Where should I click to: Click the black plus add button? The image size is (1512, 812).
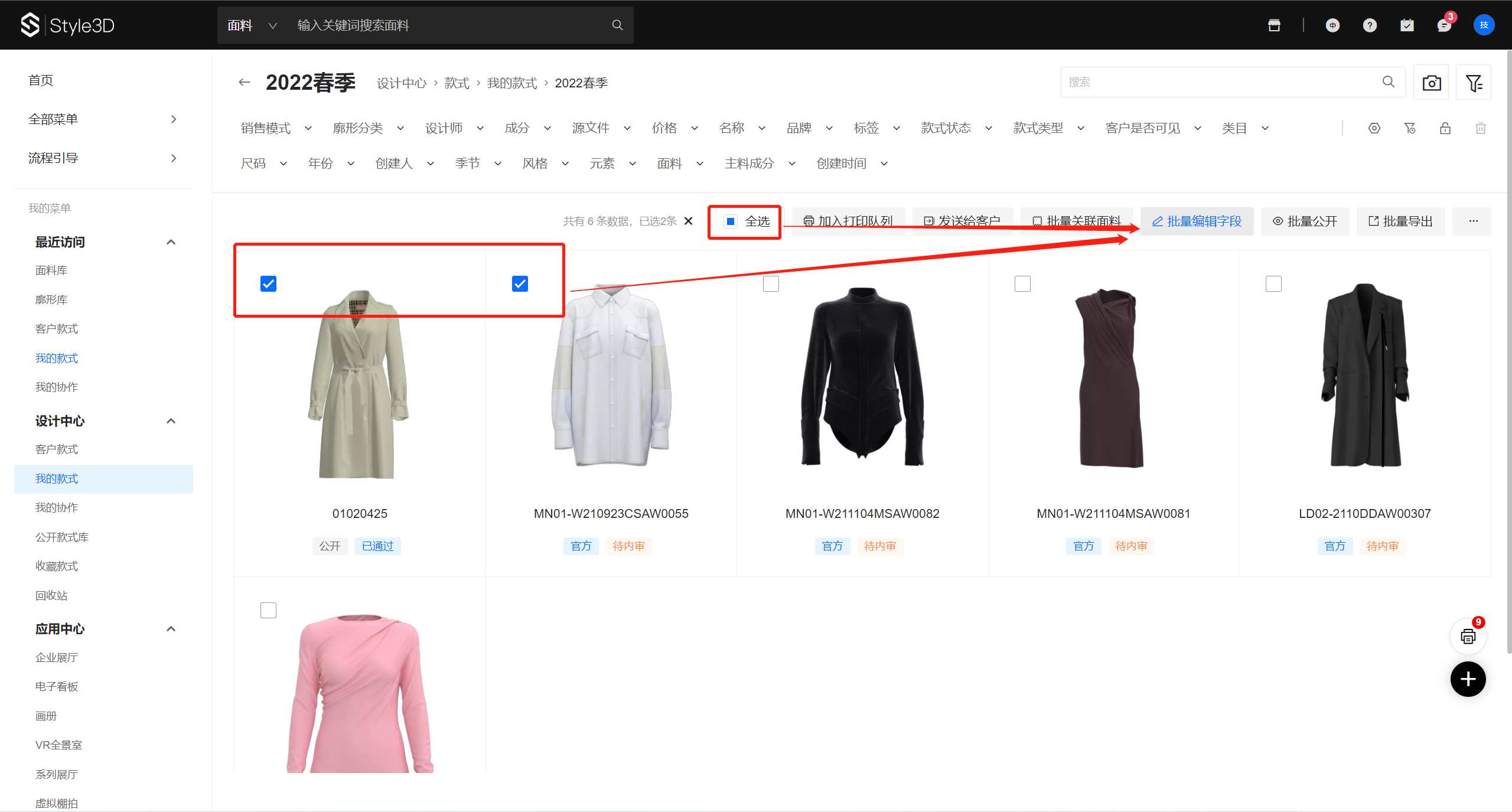tap(1468, 679)
